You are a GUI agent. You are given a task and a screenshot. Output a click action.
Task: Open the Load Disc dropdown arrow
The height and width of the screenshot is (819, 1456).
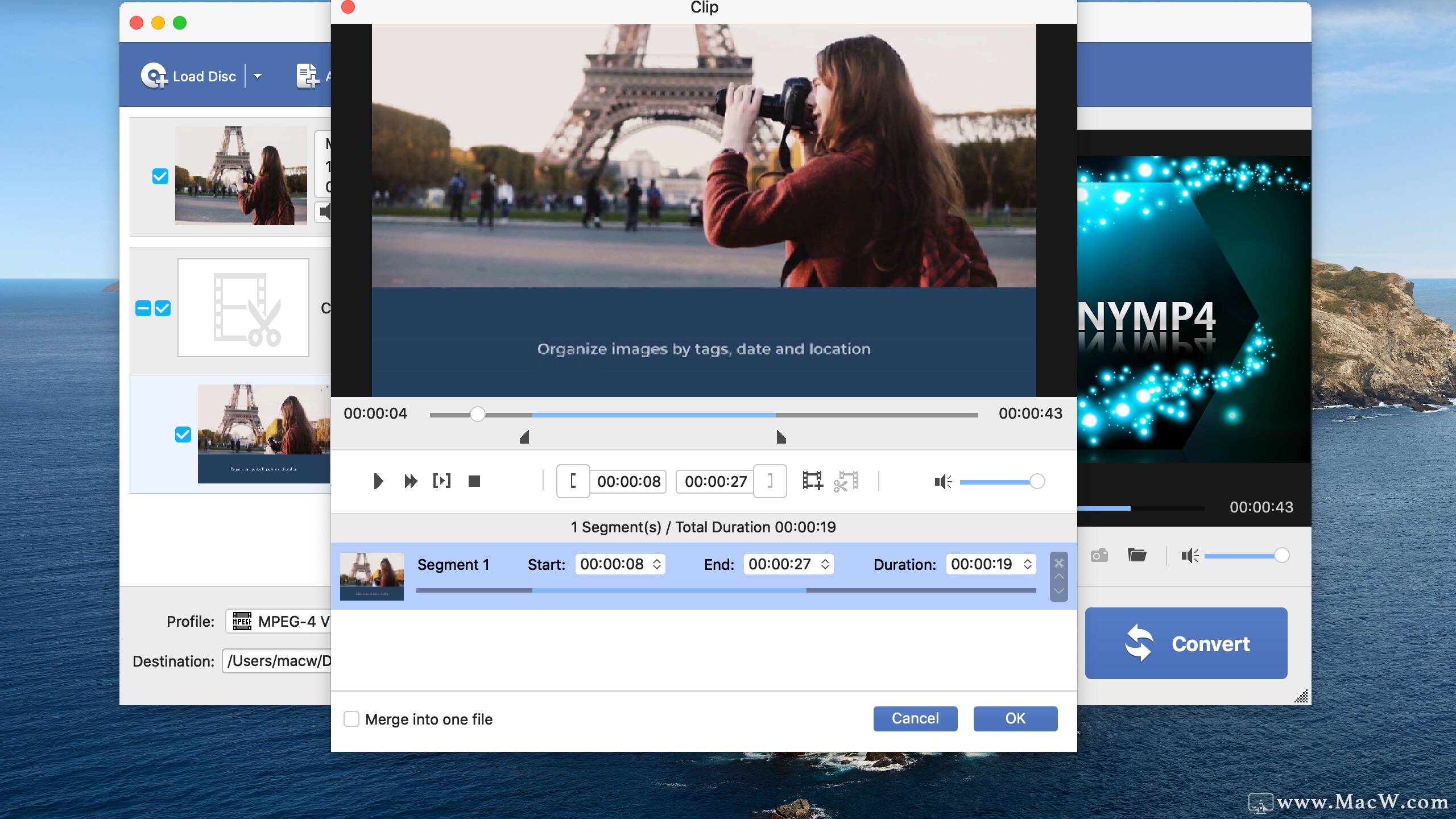258,76
